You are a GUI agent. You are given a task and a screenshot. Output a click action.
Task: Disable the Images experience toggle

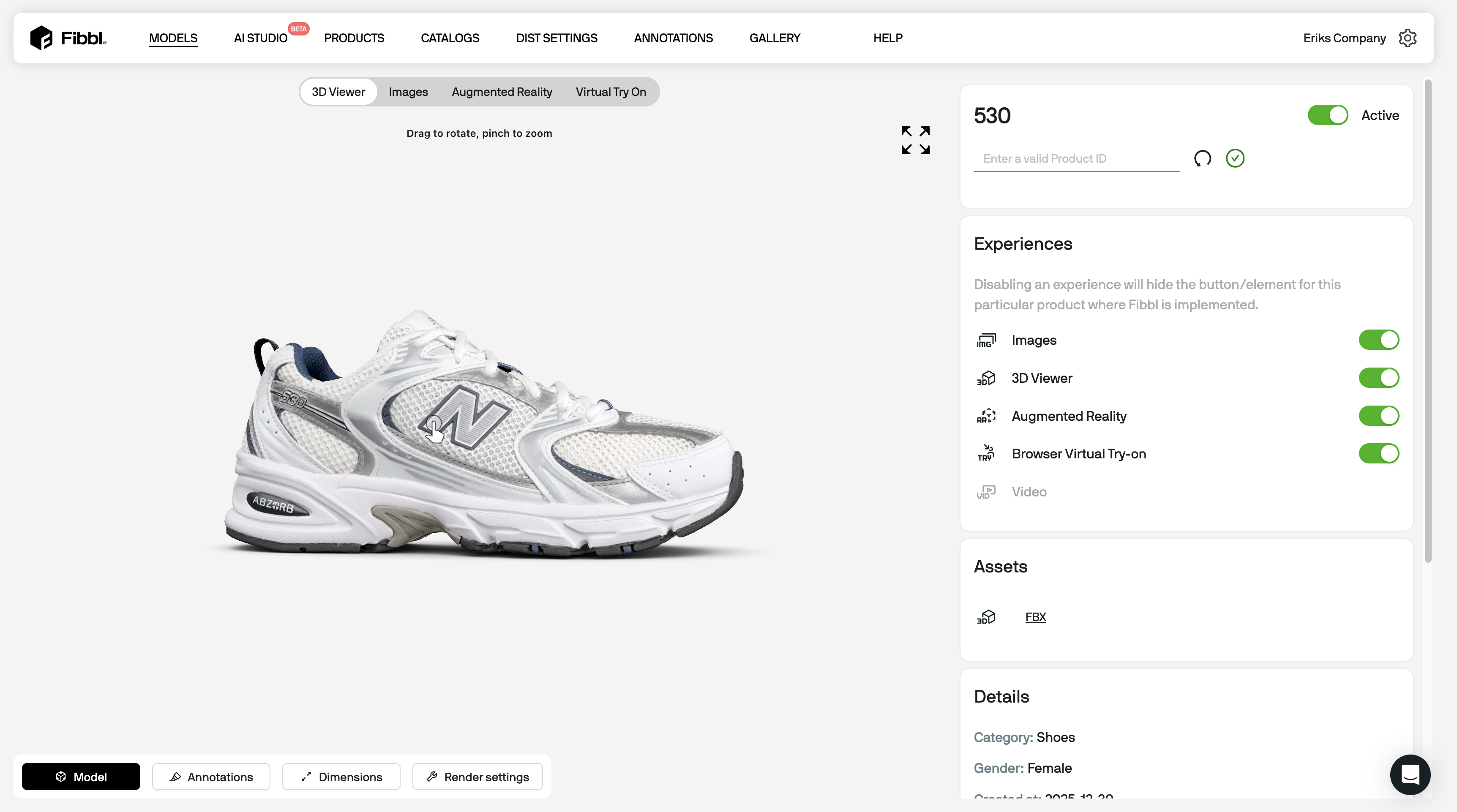pyautogui.click(x=1378, y=340)
